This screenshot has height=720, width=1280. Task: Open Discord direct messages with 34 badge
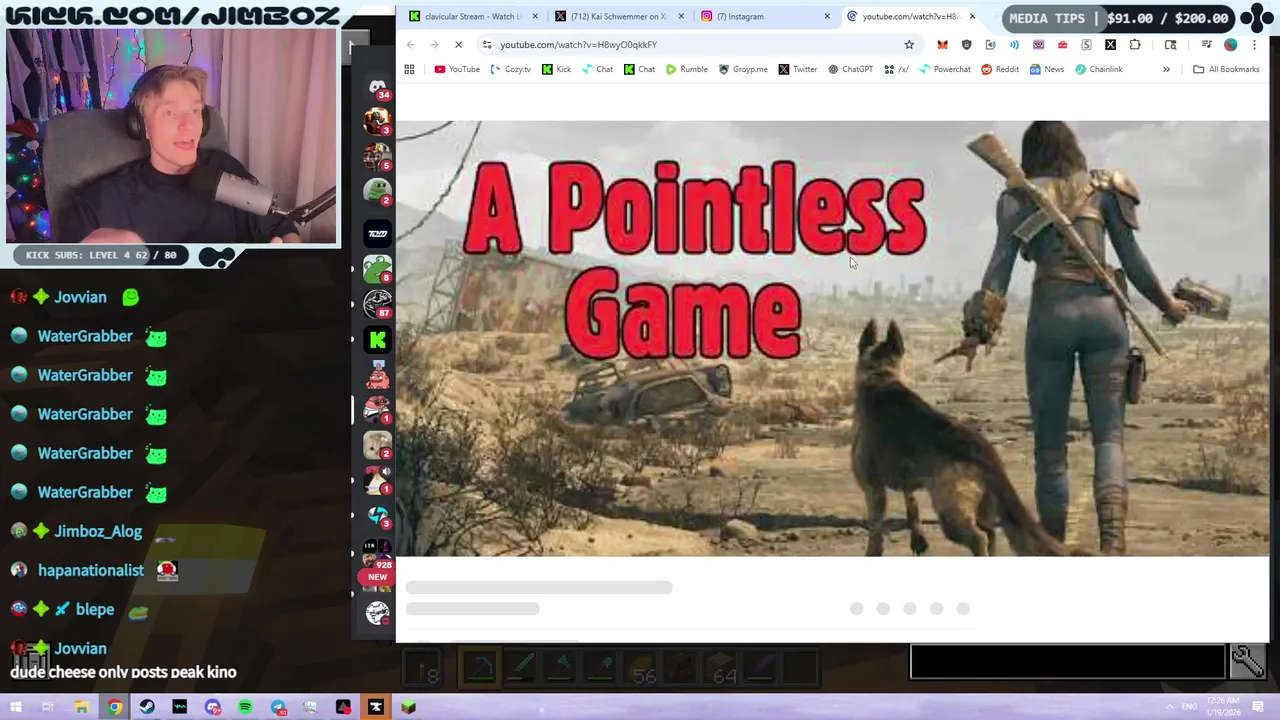378,89
